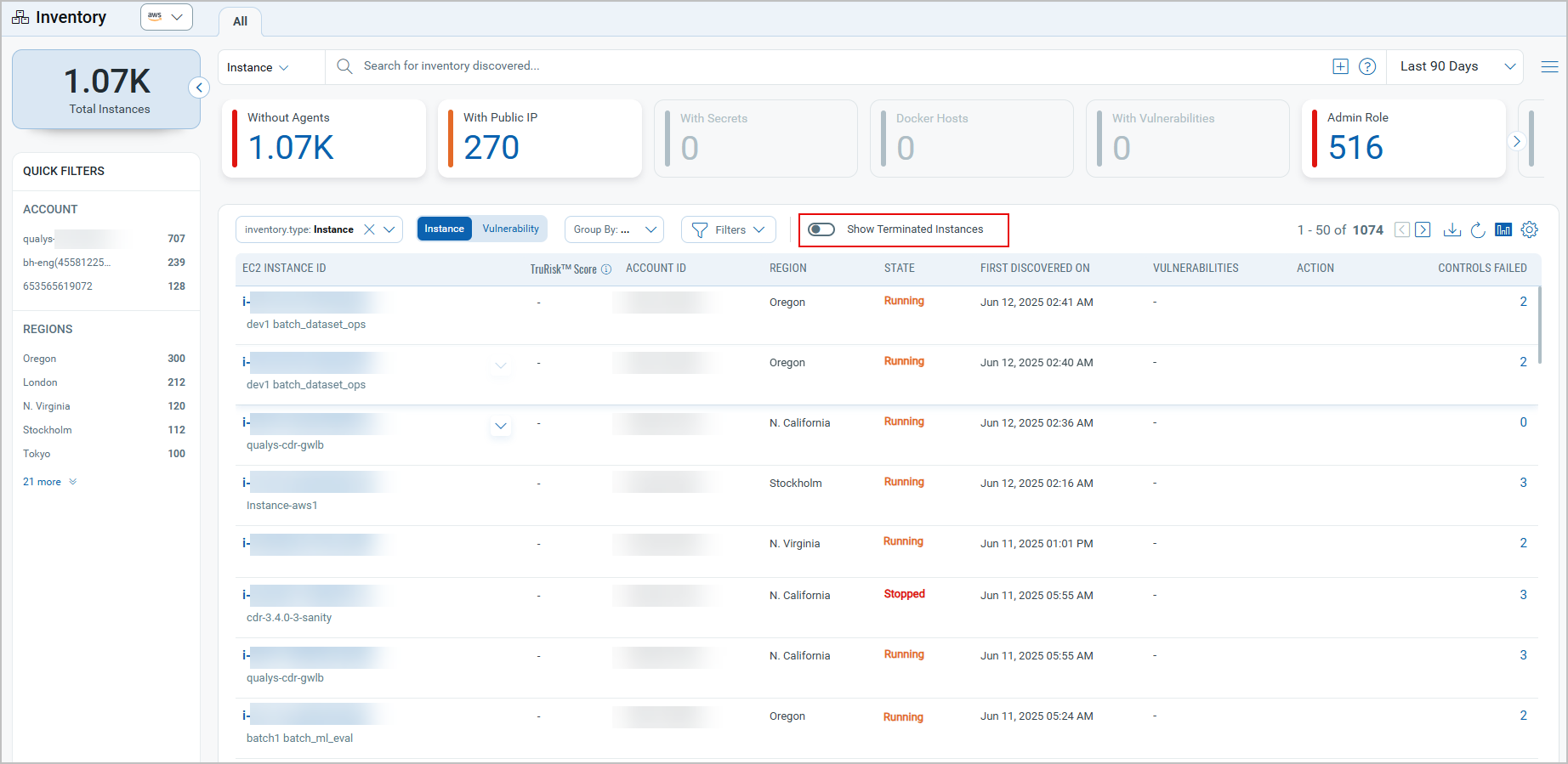Open controls failed 3 for cdr-3.4.0-3-sanity
This screenshot has height=764, width=1568.
(x=1523, y=595)
